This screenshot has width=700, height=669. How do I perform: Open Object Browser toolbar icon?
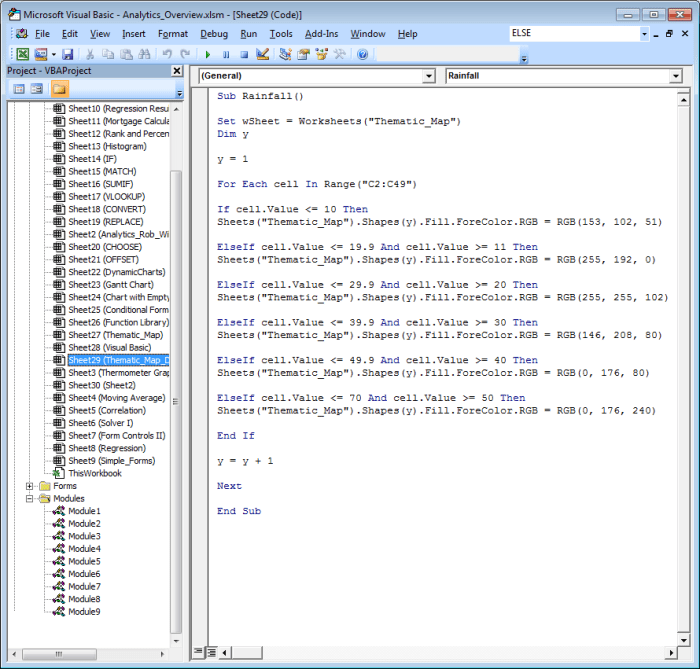point(321,54)
